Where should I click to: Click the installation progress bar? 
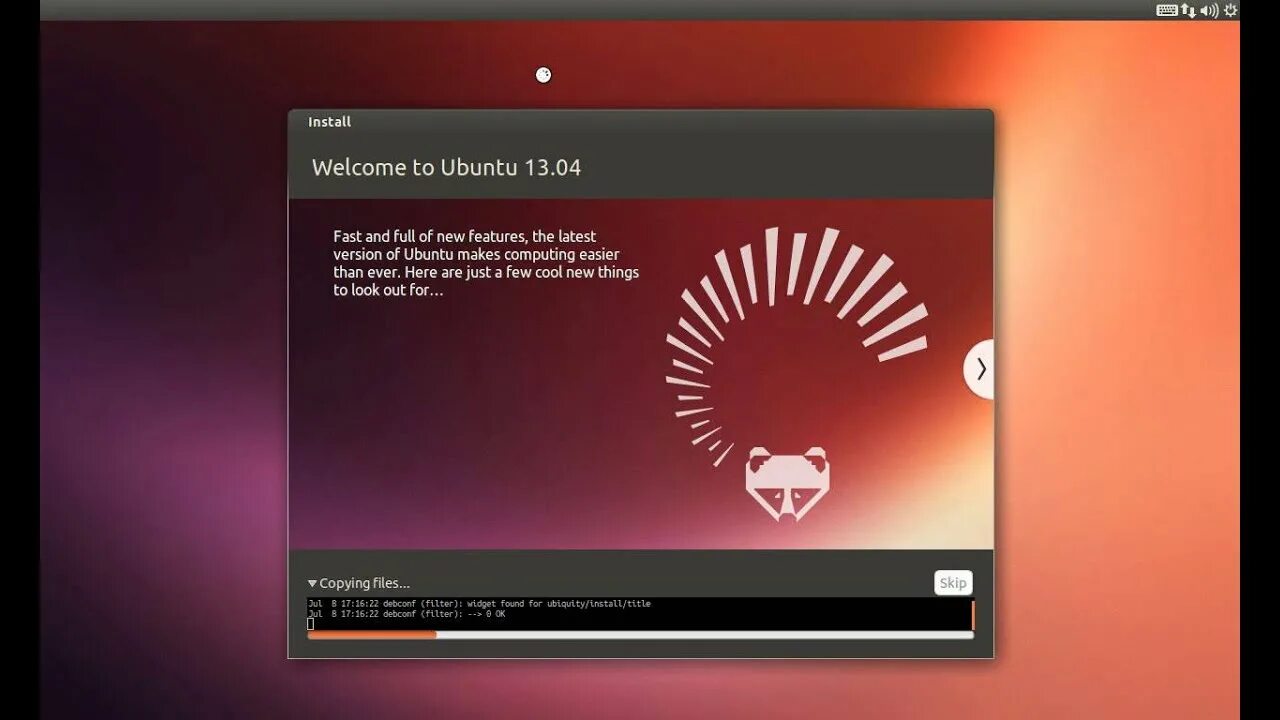tap(640, 634)
